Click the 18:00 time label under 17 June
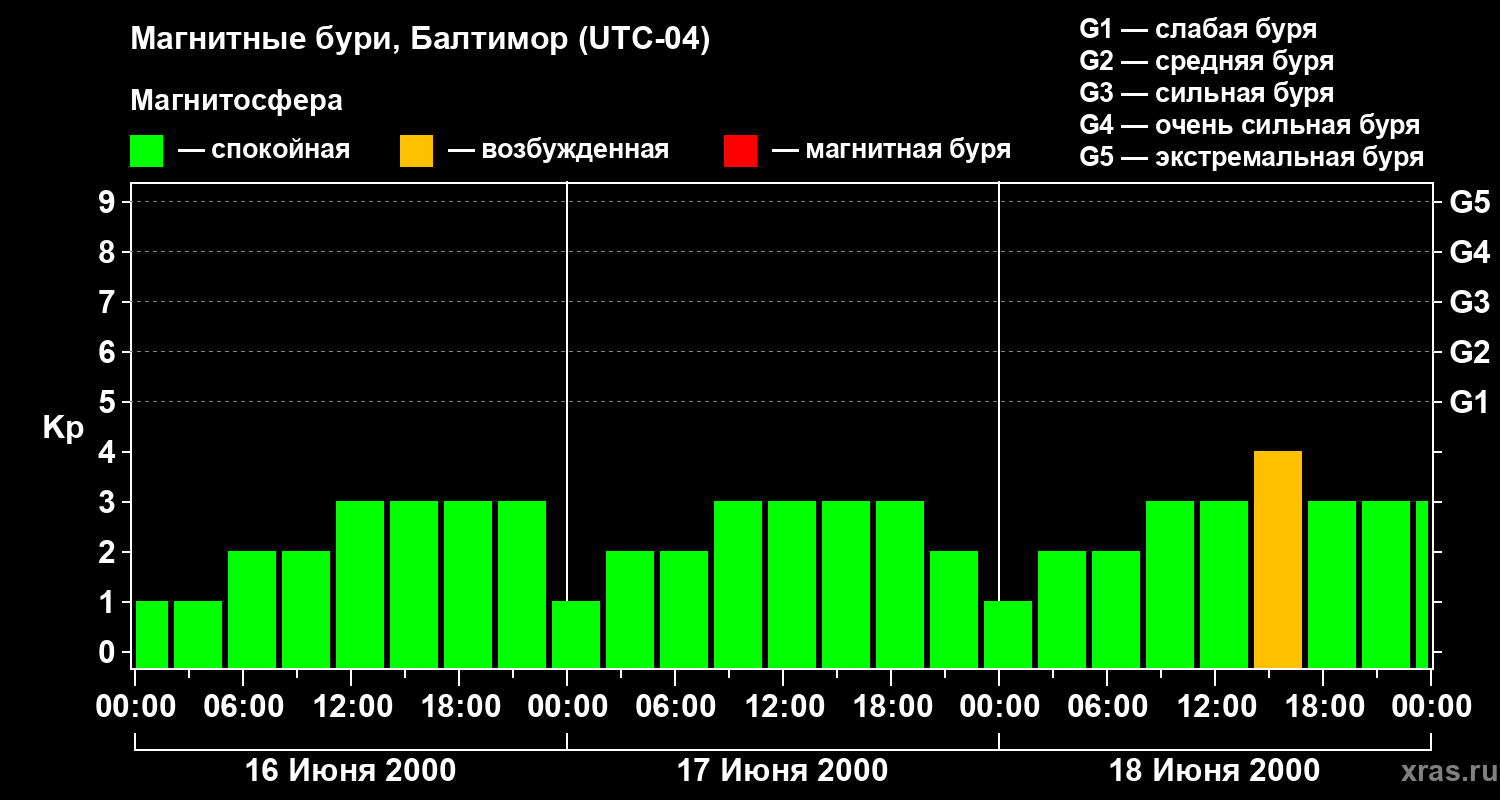 (891, 707)
